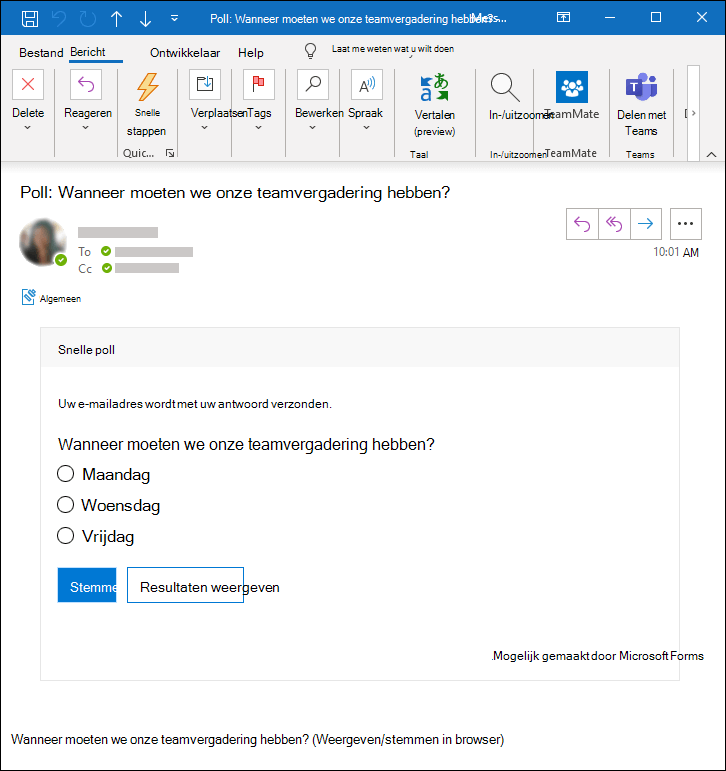Click the 'Snelle poll' header text

[87, 350]
